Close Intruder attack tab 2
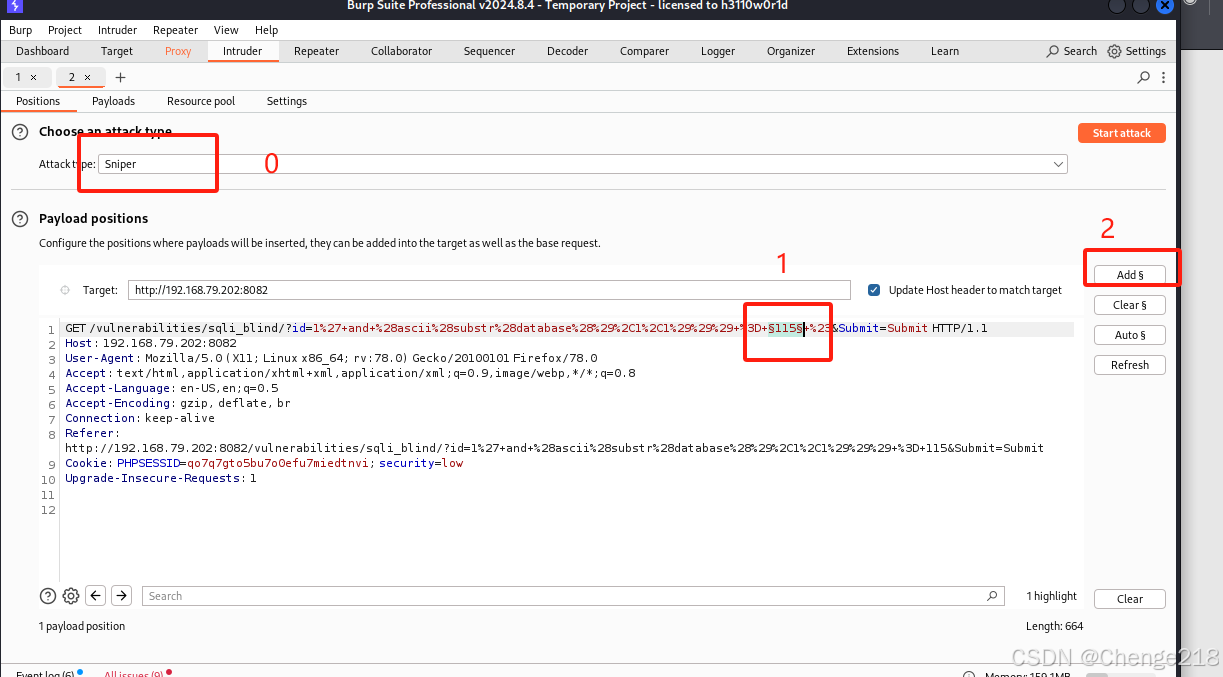This screenshot has width=1223, height=677. 87,77
